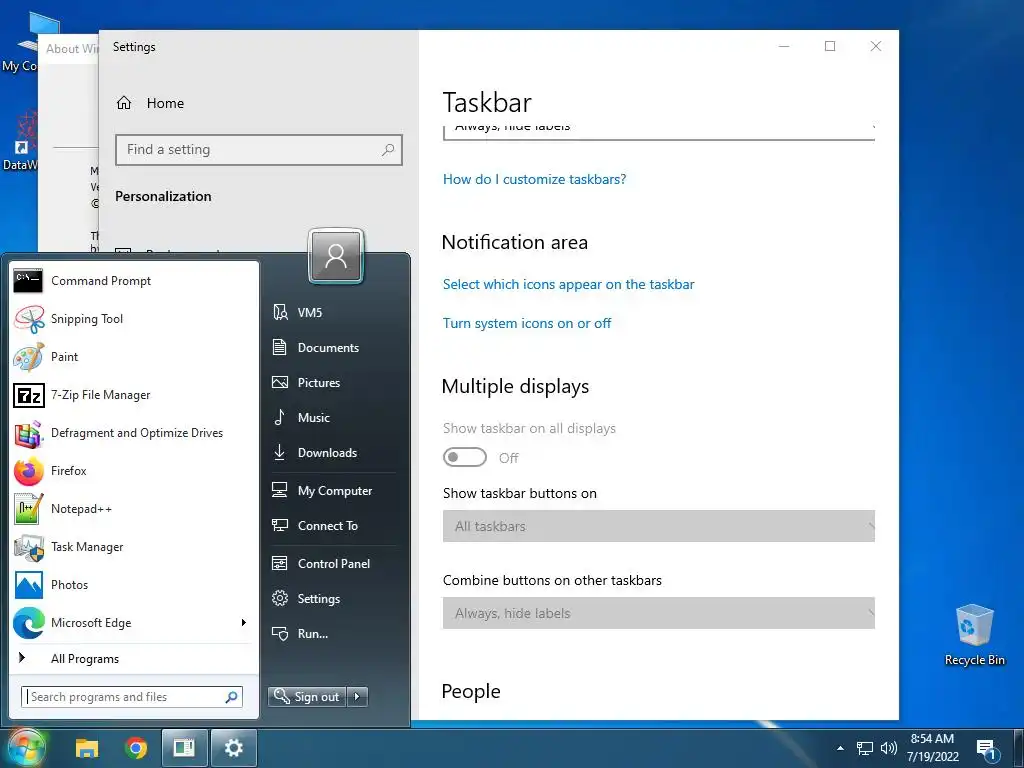The width and height of the screenshot is (1024, 768).
Task: Open Defragment and Optimize Drives
Action: 134,432
